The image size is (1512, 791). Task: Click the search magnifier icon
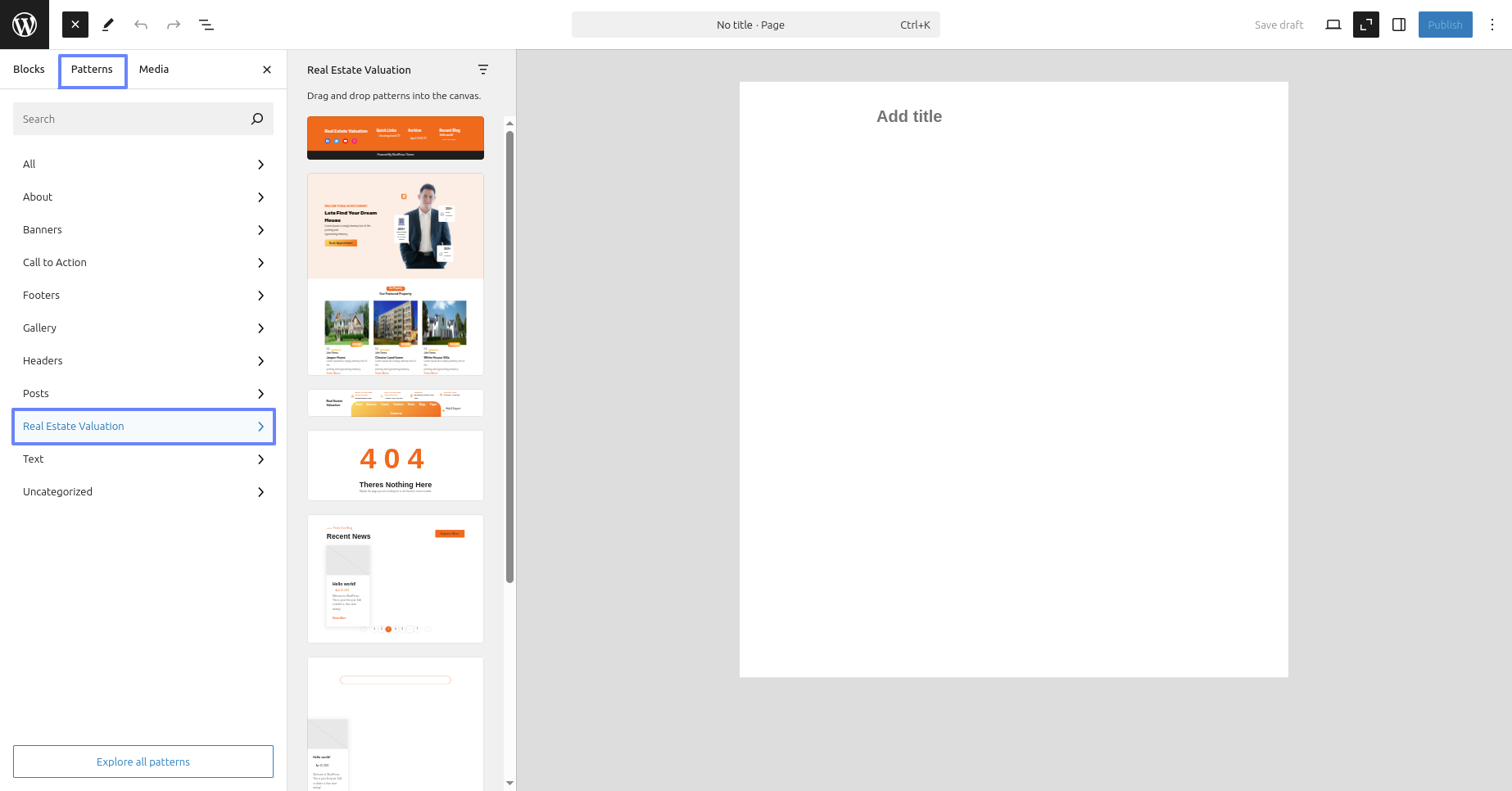[257, 119]
